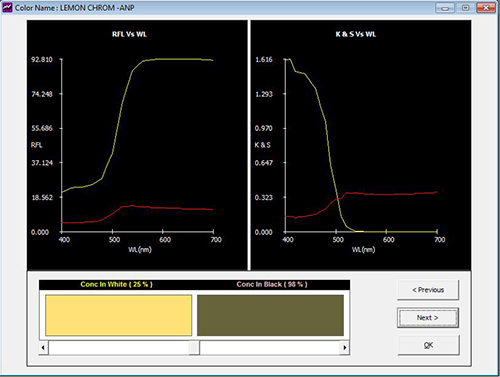This screenshot has height=377, width=500.
Task: Click the 74.248 axis value
Action: 42,94
